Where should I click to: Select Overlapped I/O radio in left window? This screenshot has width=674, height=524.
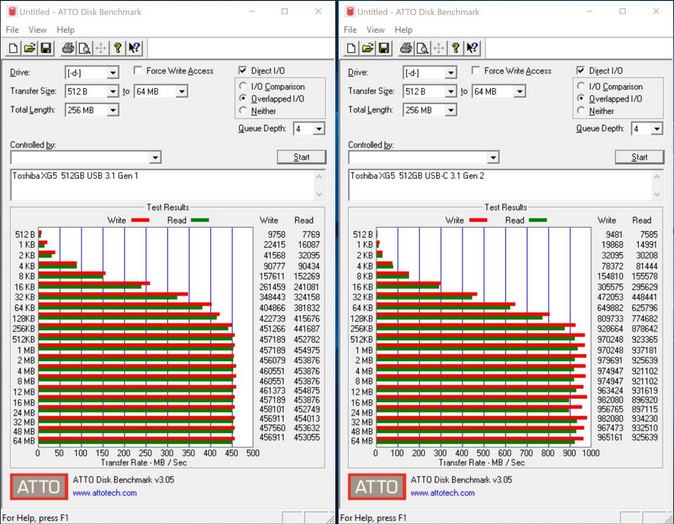(243, 98)
